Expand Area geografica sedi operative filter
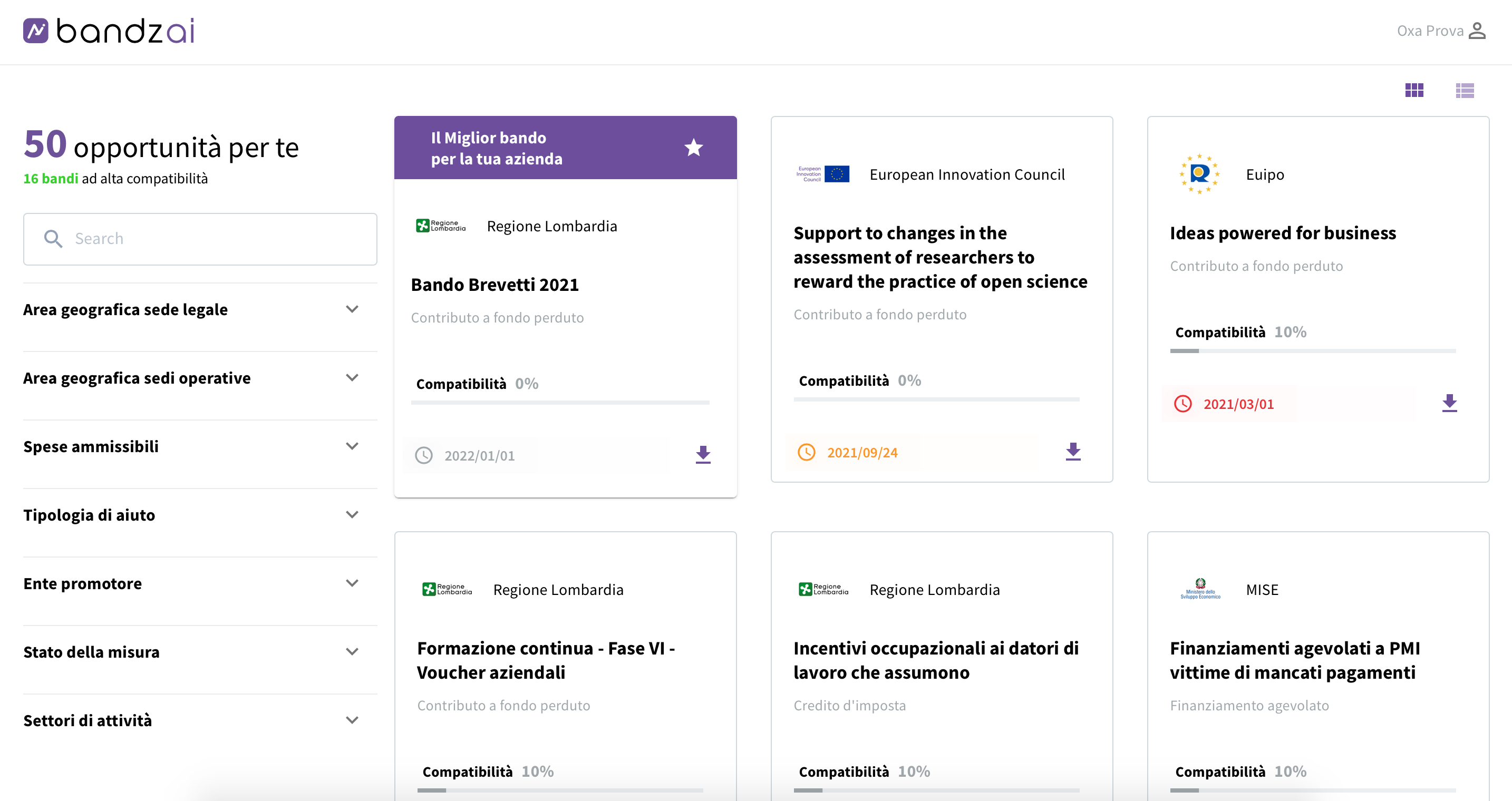 [200, 378]
